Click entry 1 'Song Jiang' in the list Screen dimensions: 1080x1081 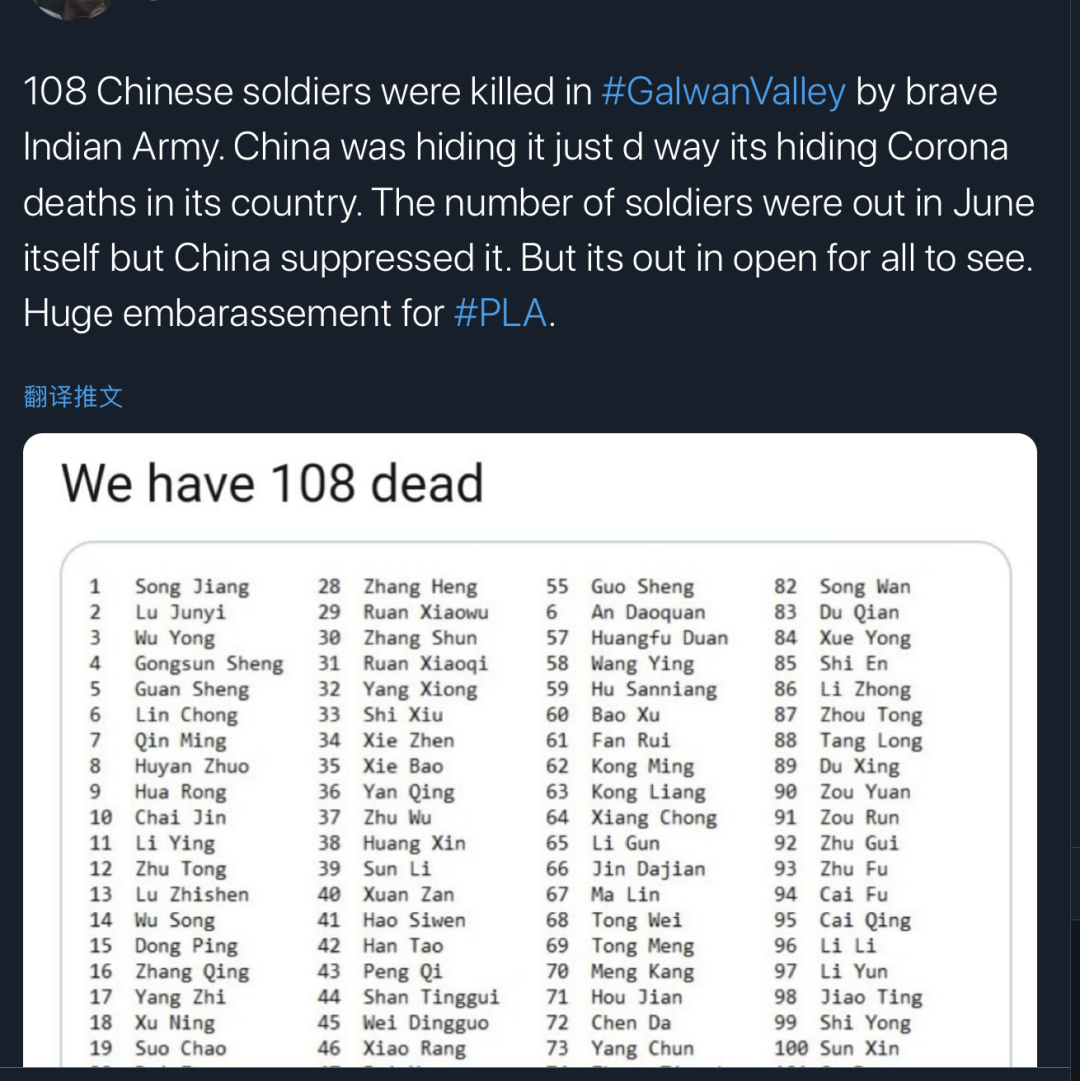click(x=192, y=587)
